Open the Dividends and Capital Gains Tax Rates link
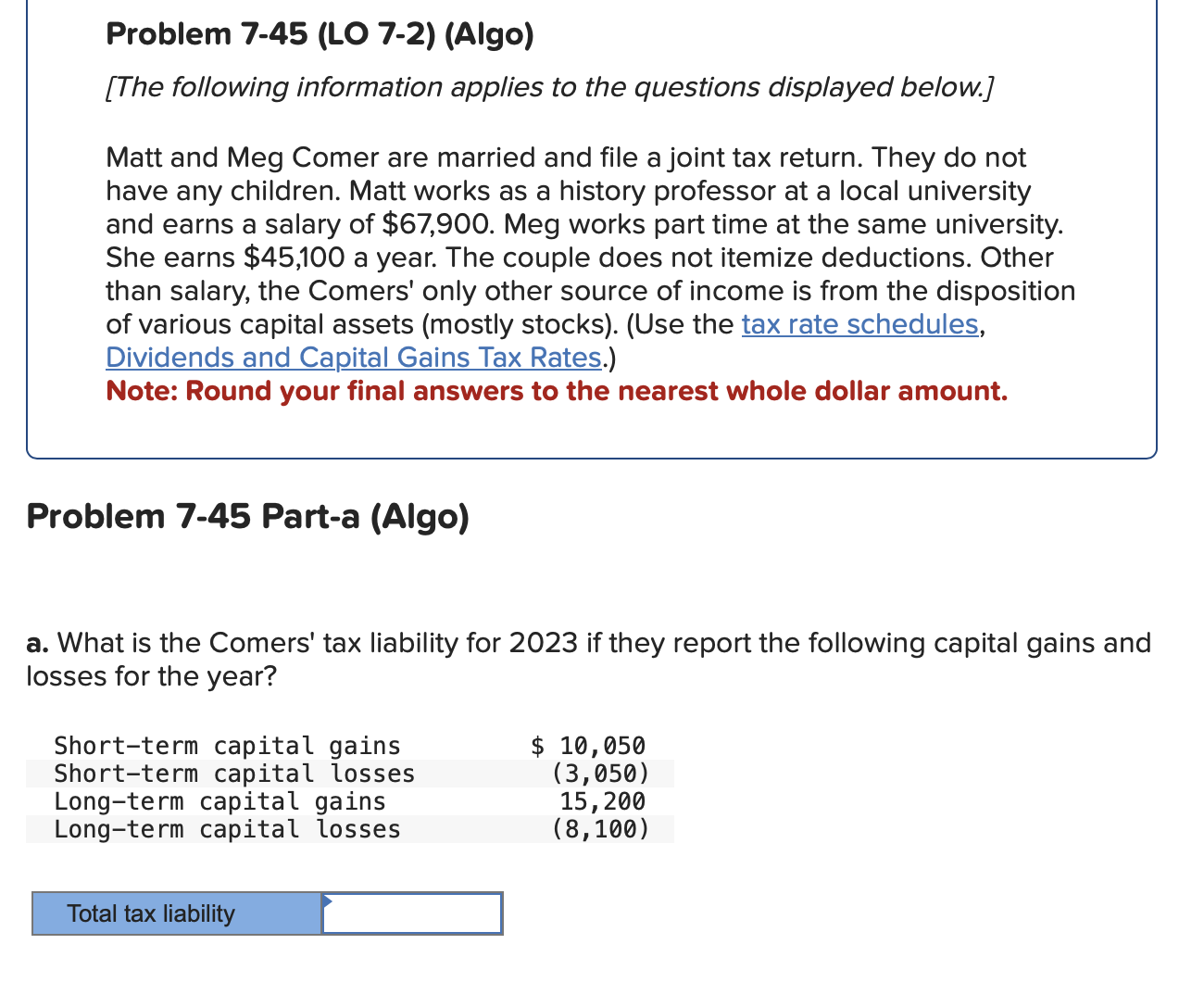Screen dimensions: 1204x982 tap(353, 357)
